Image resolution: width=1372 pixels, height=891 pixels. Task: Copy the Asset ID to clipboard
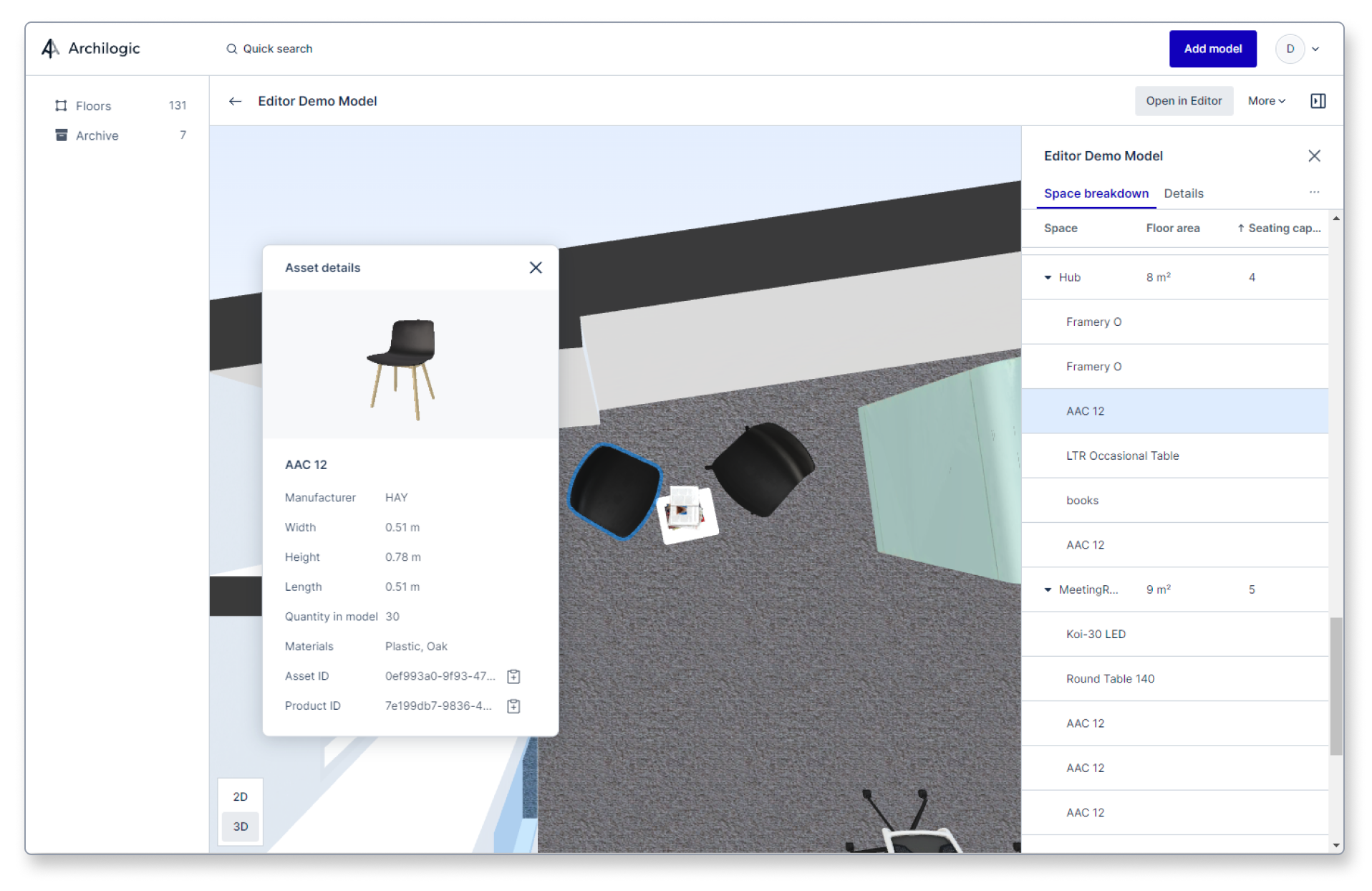513,676
